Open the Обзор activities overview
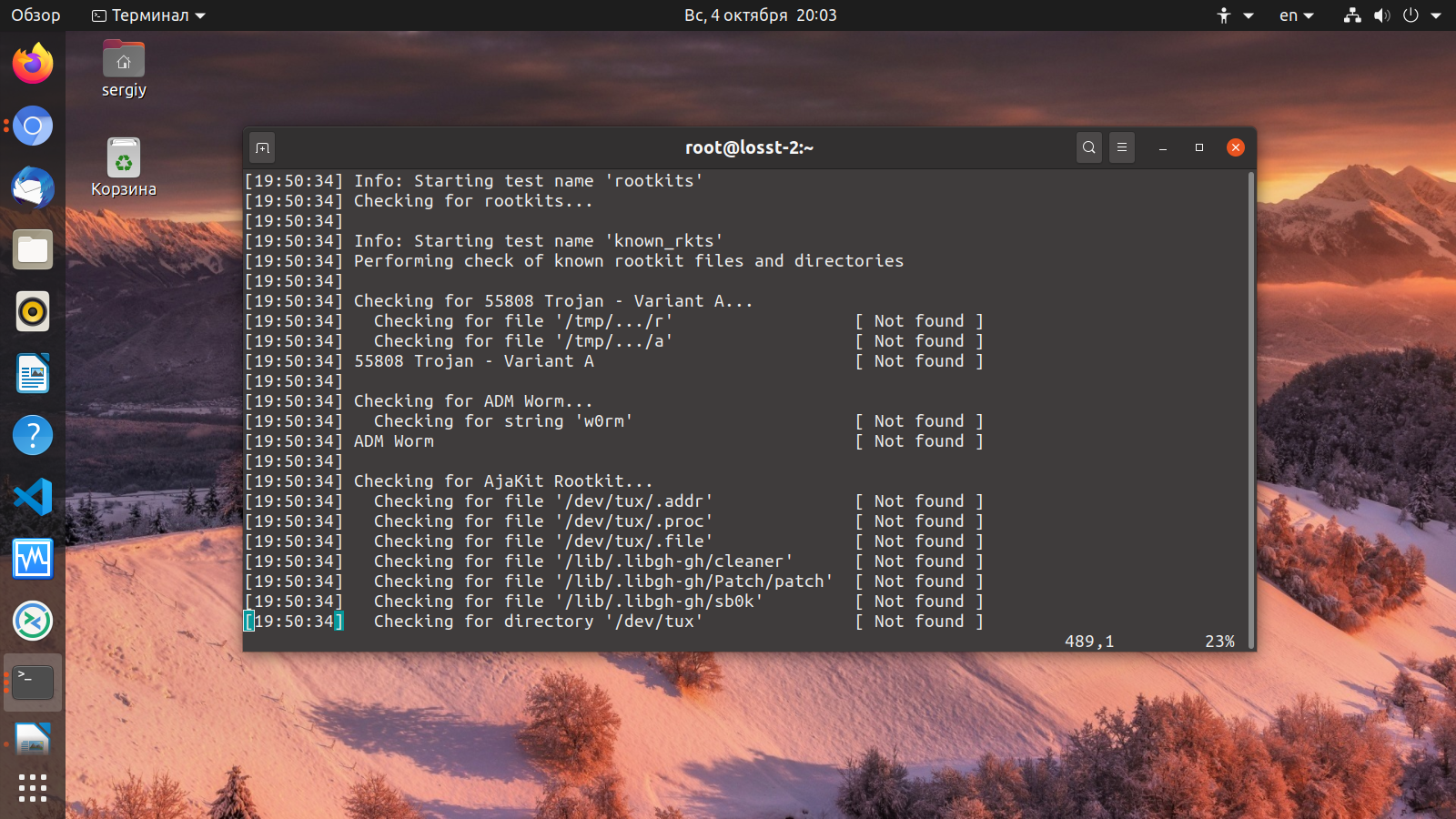 coord(35,15)
